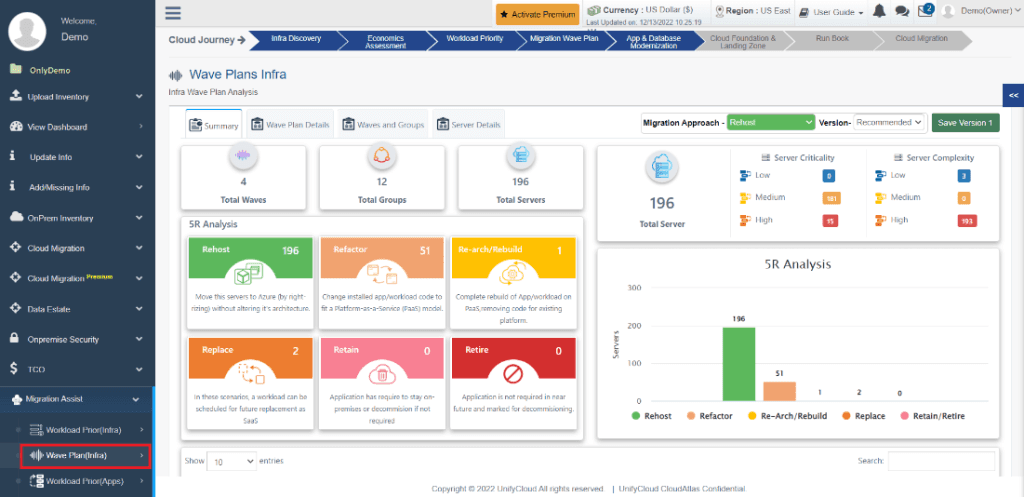Click Server Complexity High count 193
The image size is (1024, 497).
(x=967, y=221)
